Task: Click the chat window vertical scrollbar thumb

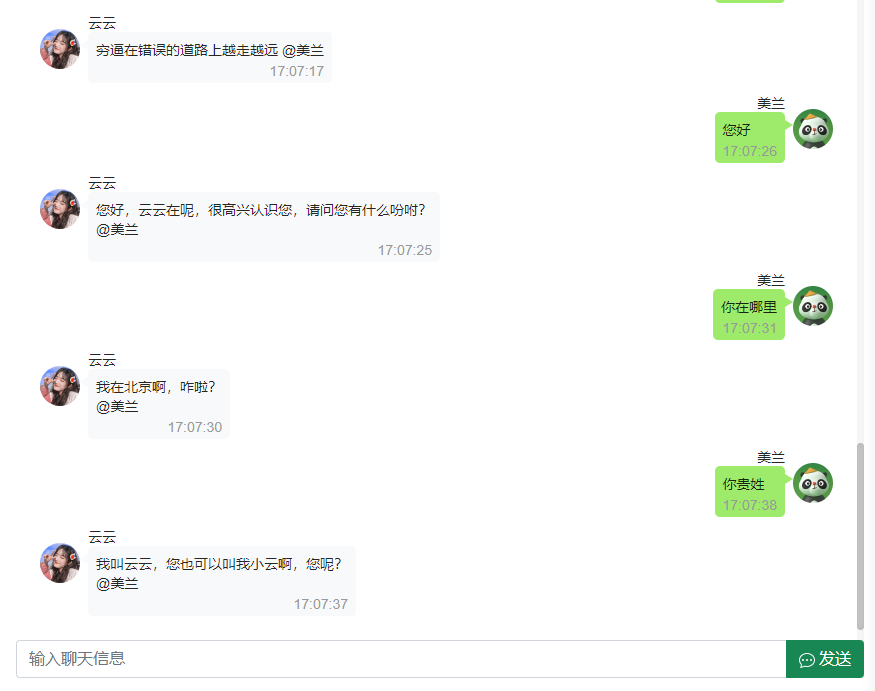Action: click(860, 536)
